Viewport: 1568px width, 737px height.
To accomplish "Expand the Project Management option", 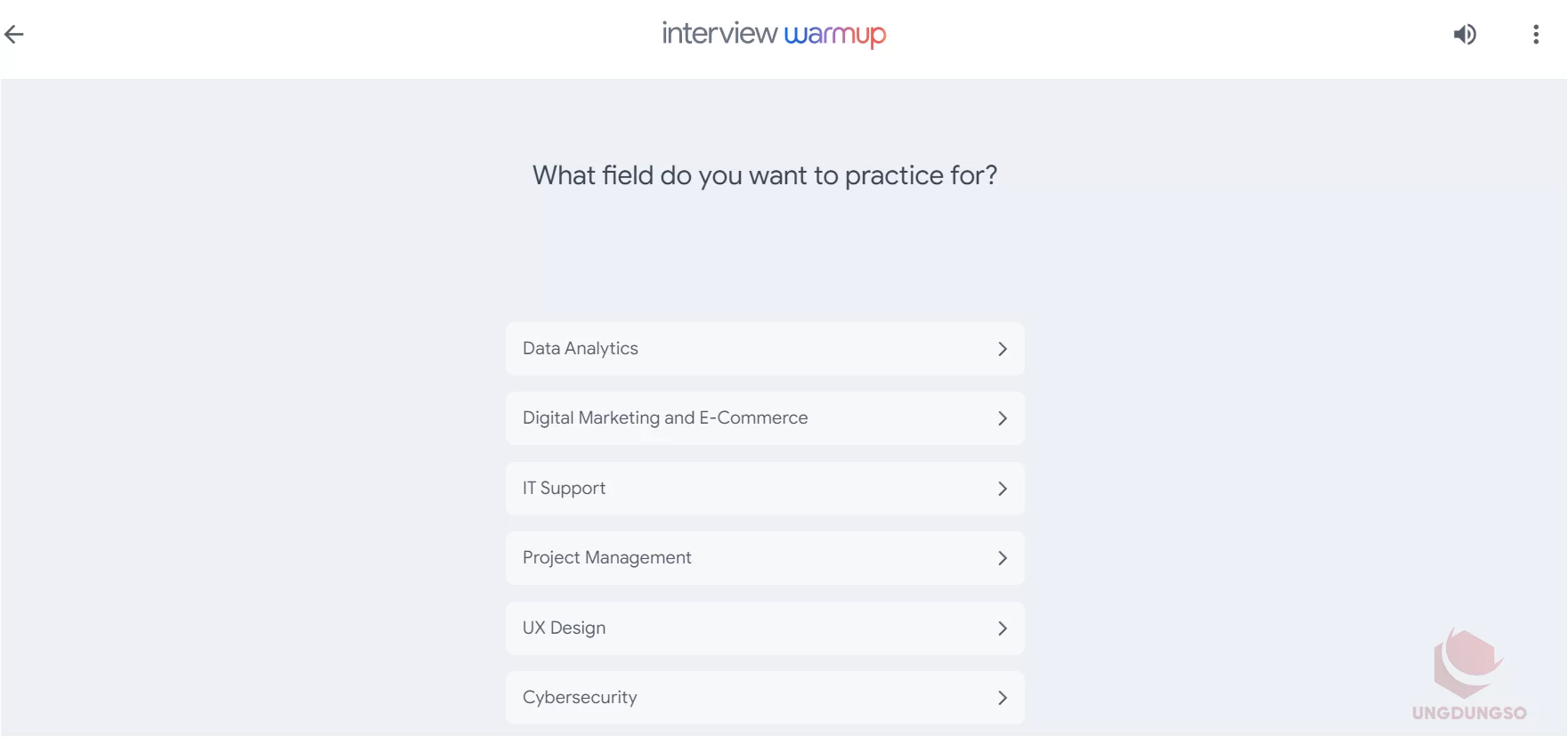I will coord(764,557).
